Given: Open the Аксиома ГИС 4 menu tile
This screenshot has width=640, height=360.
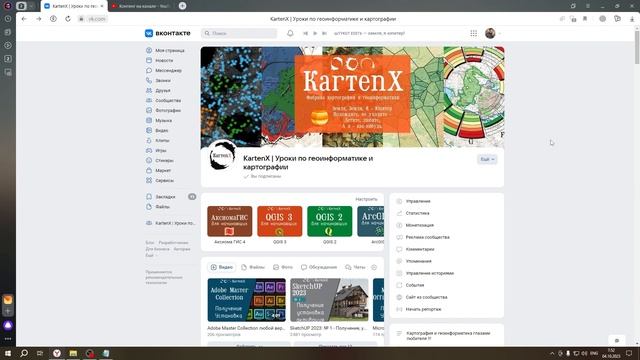Looking at the screenshot, I should 230,225.
